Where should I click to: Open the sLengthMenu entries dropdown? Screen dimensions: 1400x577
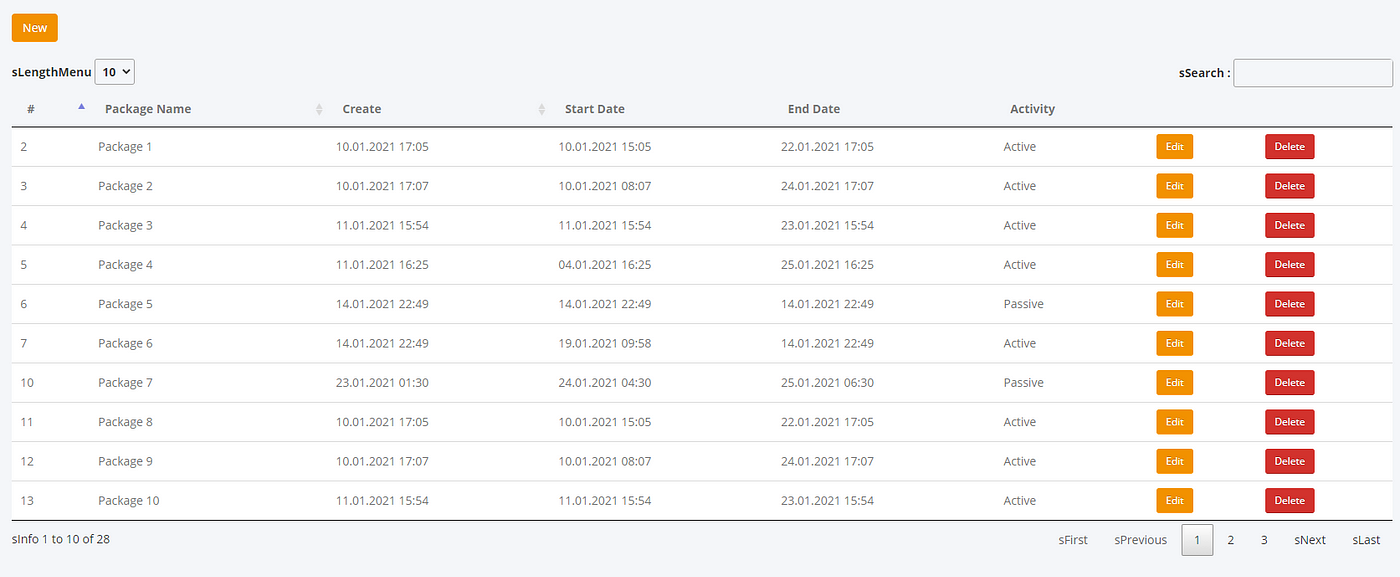point(114,72)
